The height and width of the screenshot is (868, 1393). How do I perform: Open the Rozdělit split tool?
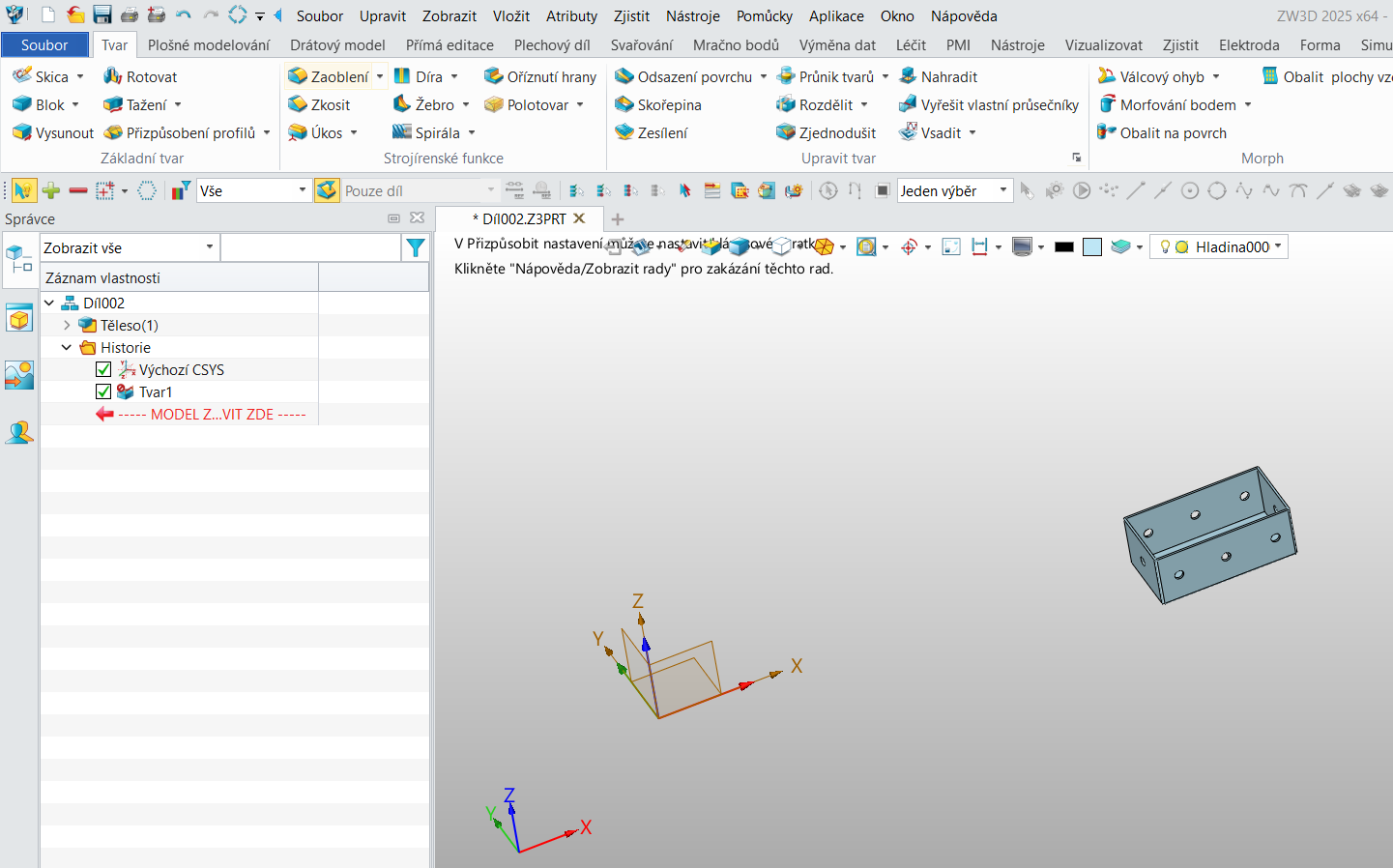(815, 104)
